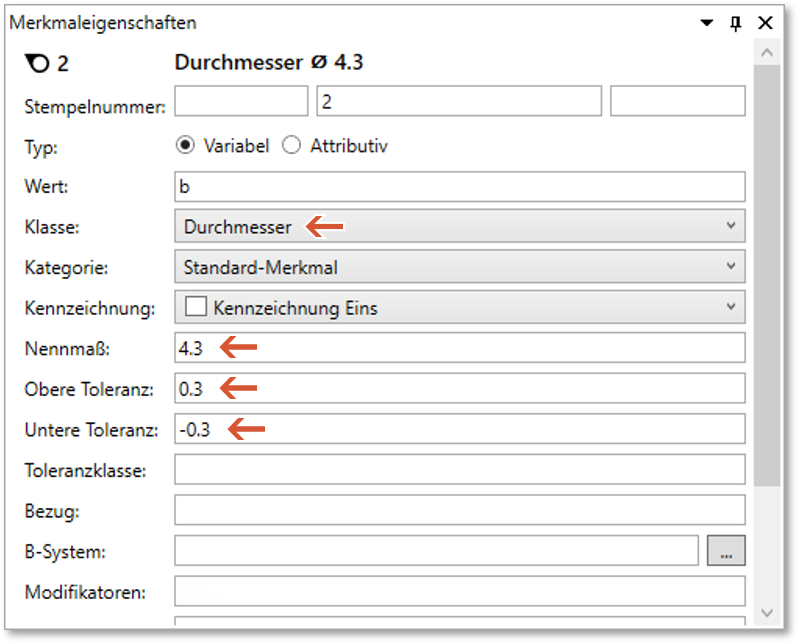The width and height of the screenshot is (798, 643).
Task: Click the pin icon in panel header
Action: coord(736,22)
